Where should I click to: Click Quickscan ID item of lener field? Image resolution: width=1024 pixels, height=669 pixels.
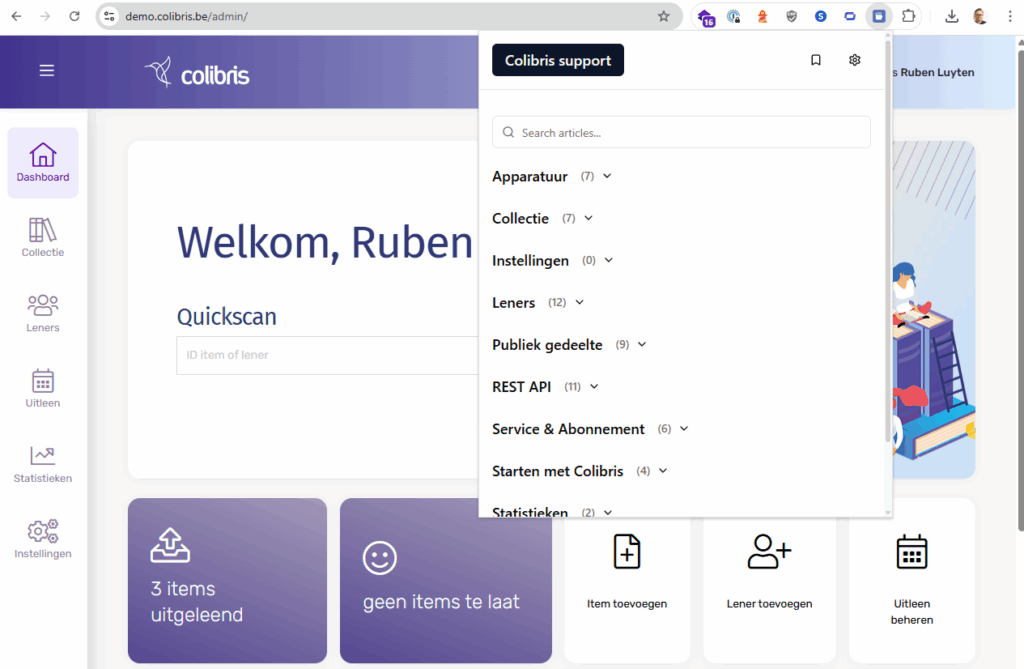tap(327, 355)
